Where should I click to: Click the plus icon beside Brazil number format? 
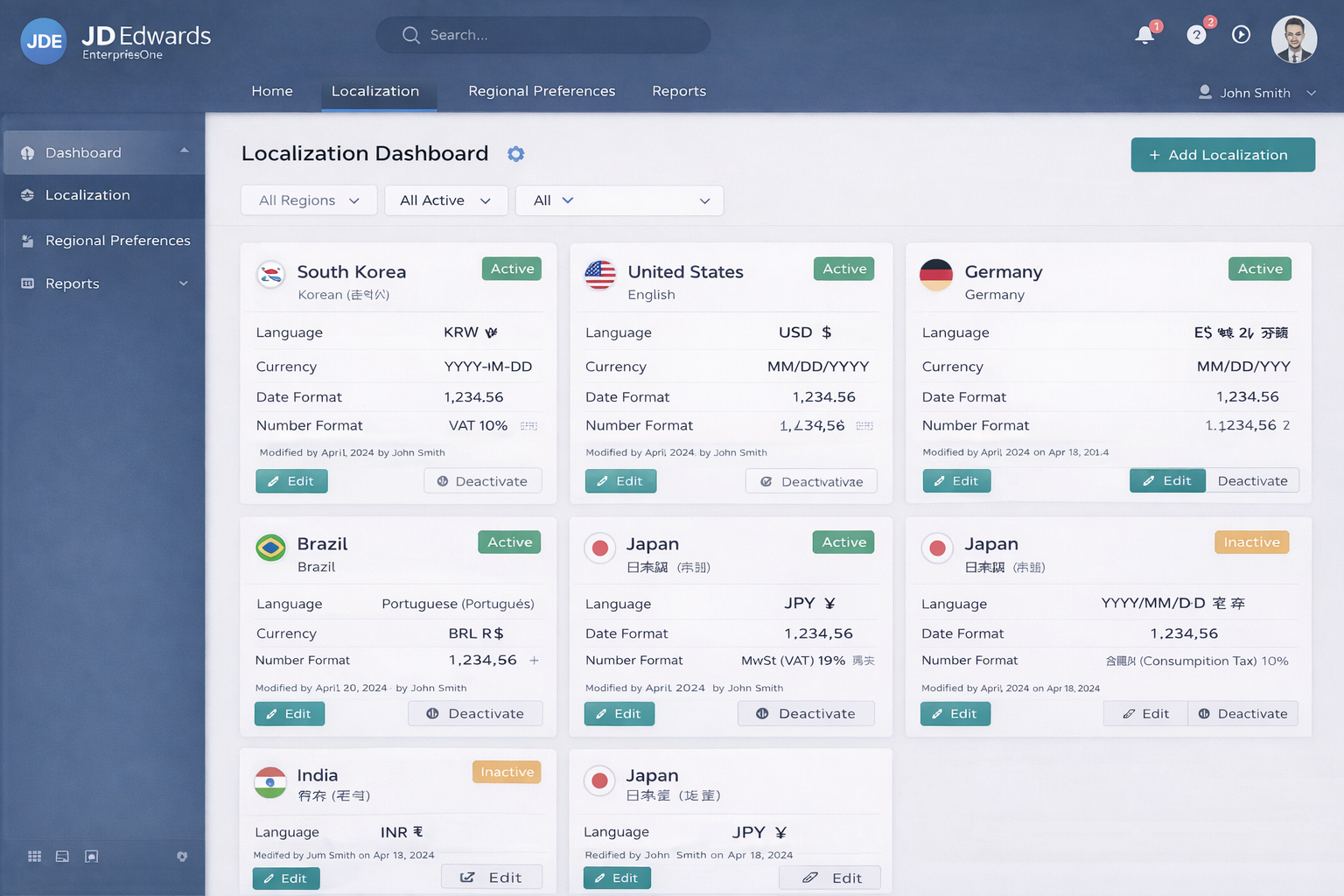[534, 661]
